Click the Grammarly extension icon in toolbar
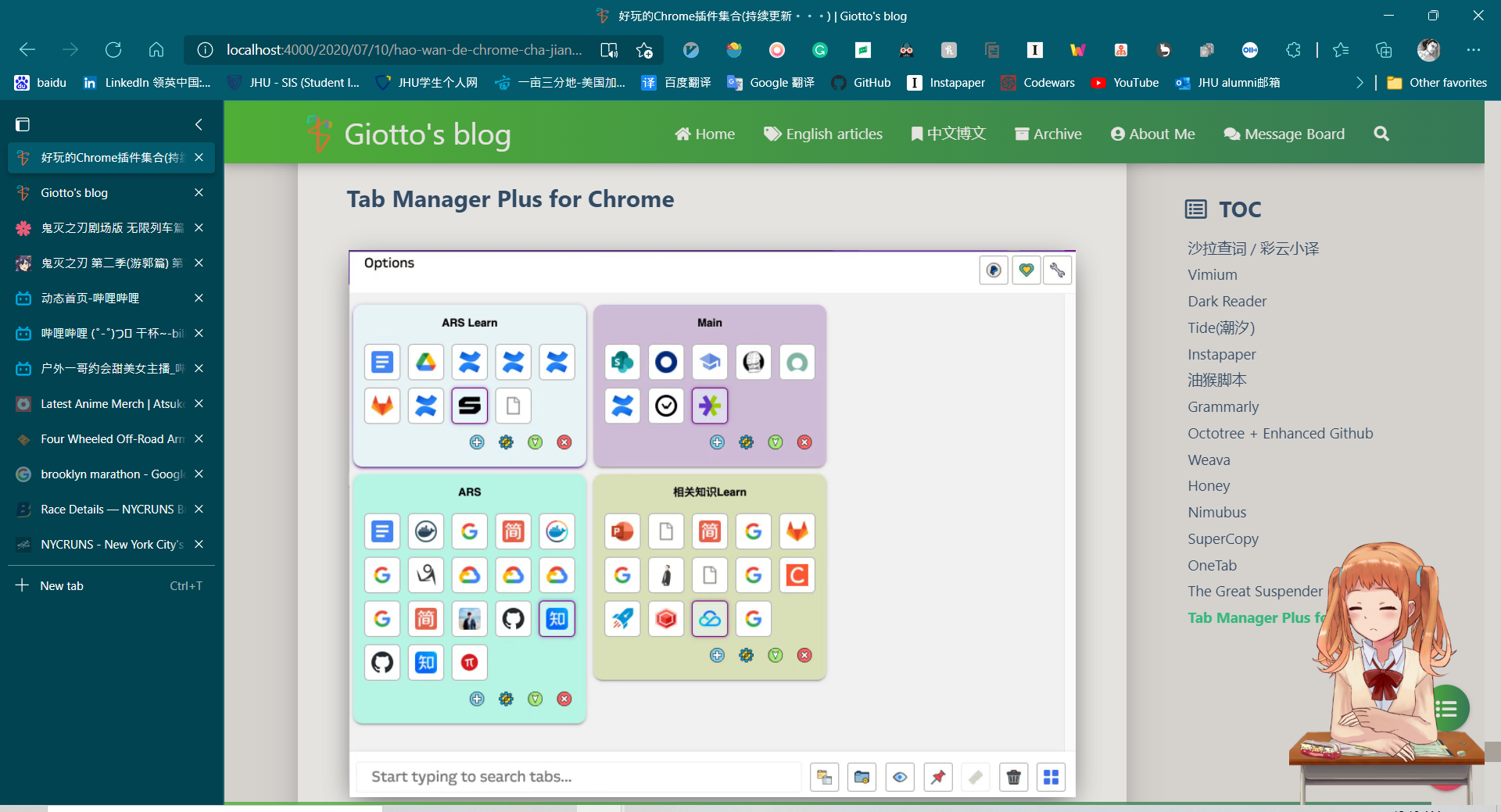Screen dimensions: 1501x812 pos(820,50)
